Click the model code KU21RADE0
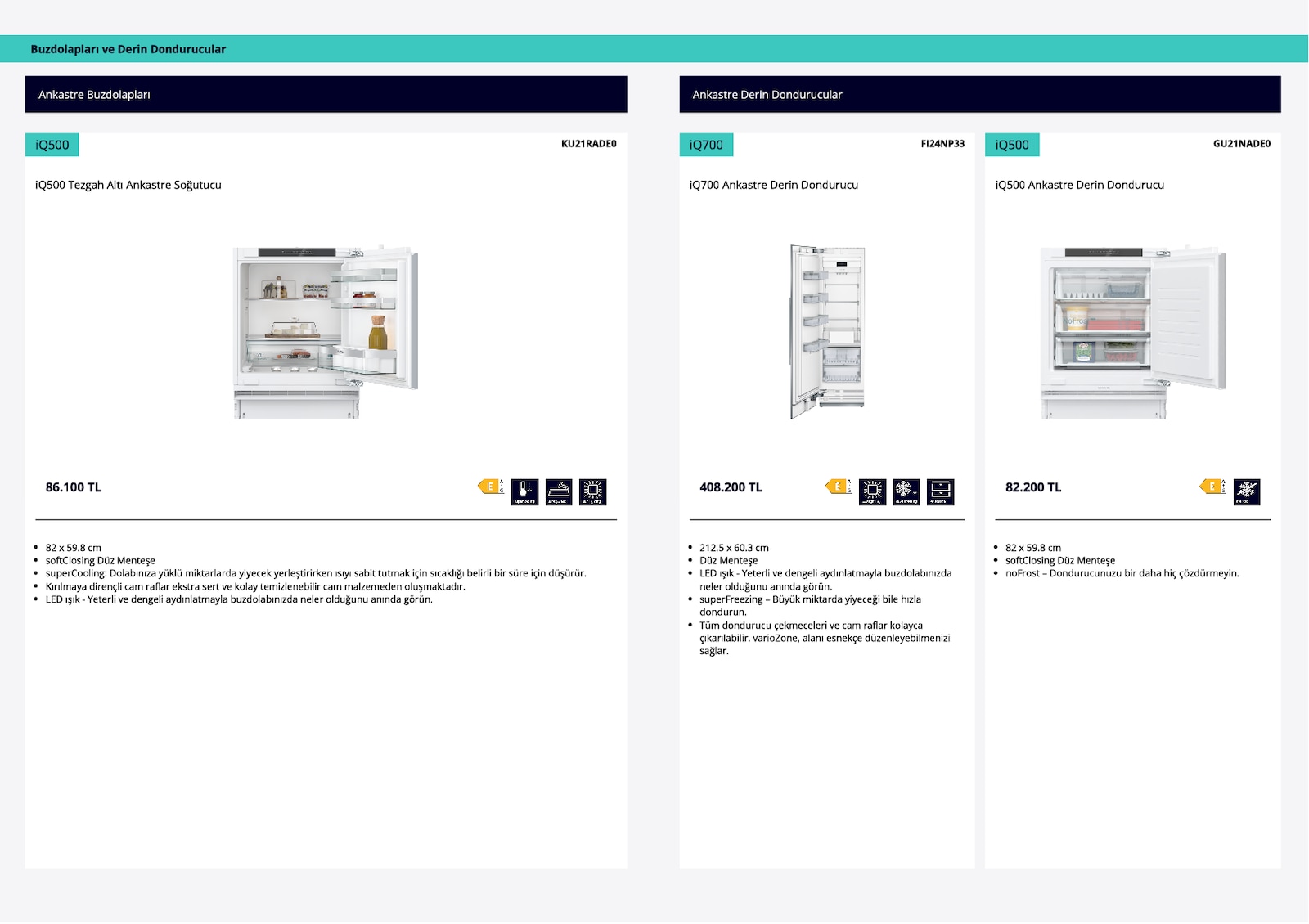The height and width of the screenshot is (924, 1309). click(589, 144)
